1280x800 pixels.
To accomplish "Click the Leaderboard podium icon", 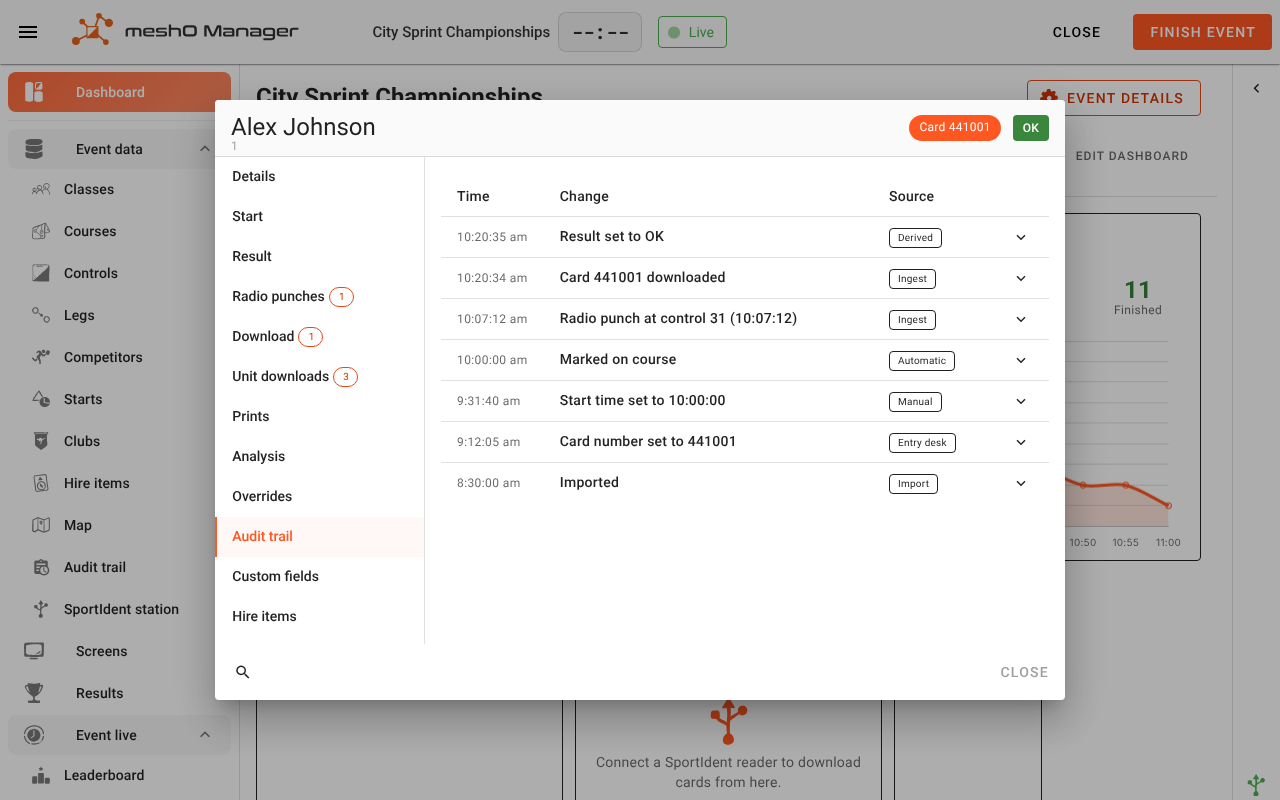I will coord(41,775).
